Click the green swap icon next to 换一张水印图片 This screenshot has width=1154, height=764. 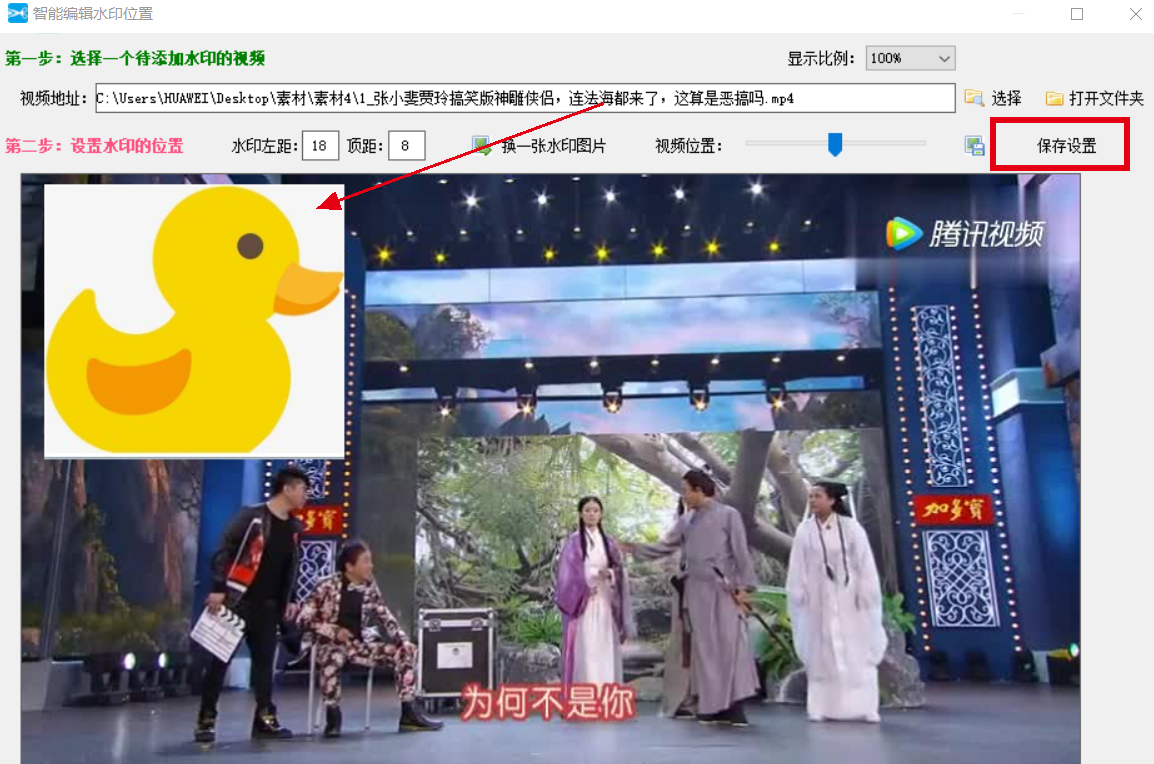tap(481, 145)
